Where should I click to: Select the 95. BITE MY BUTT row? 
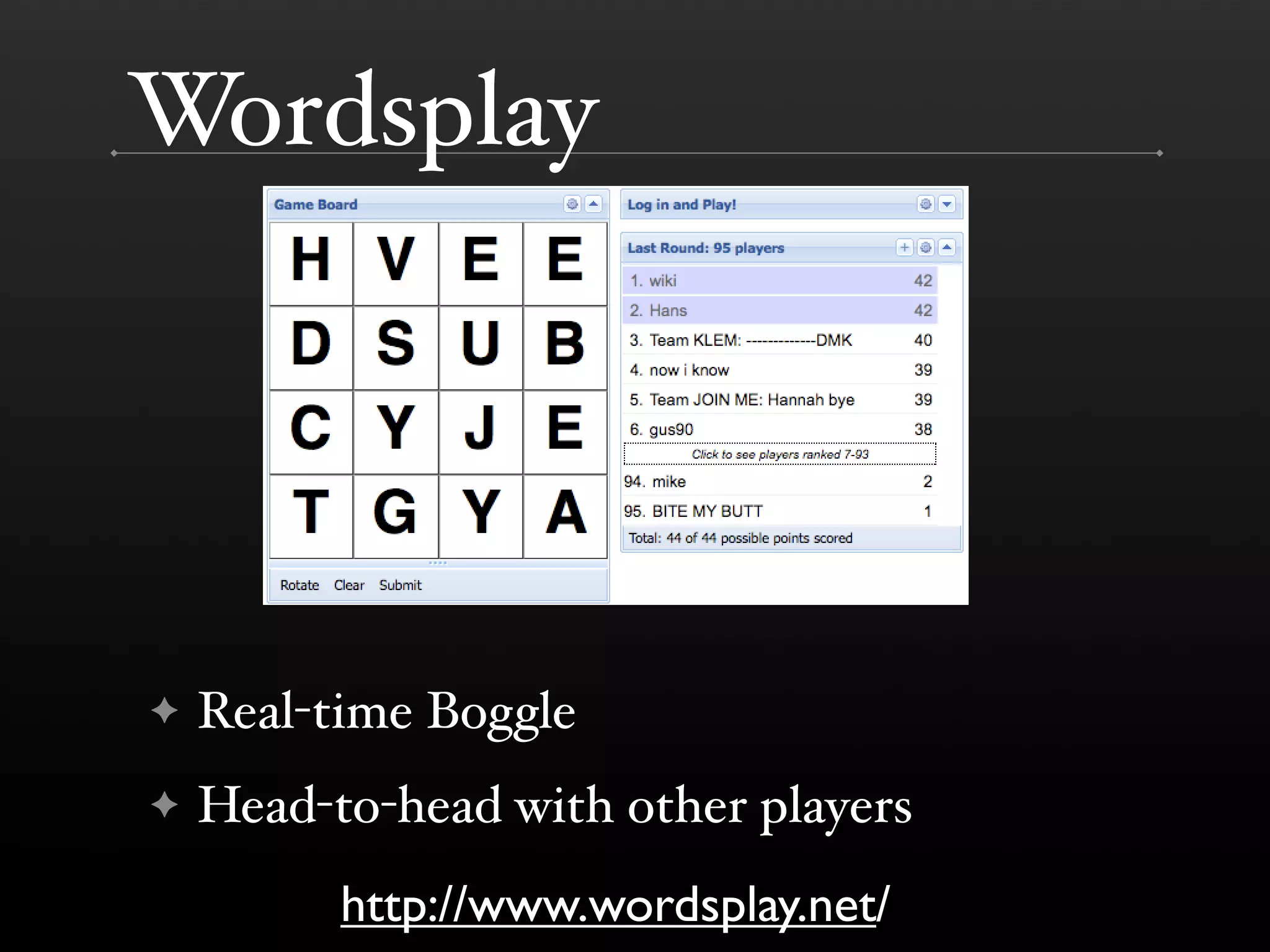(x=779, y=511)
